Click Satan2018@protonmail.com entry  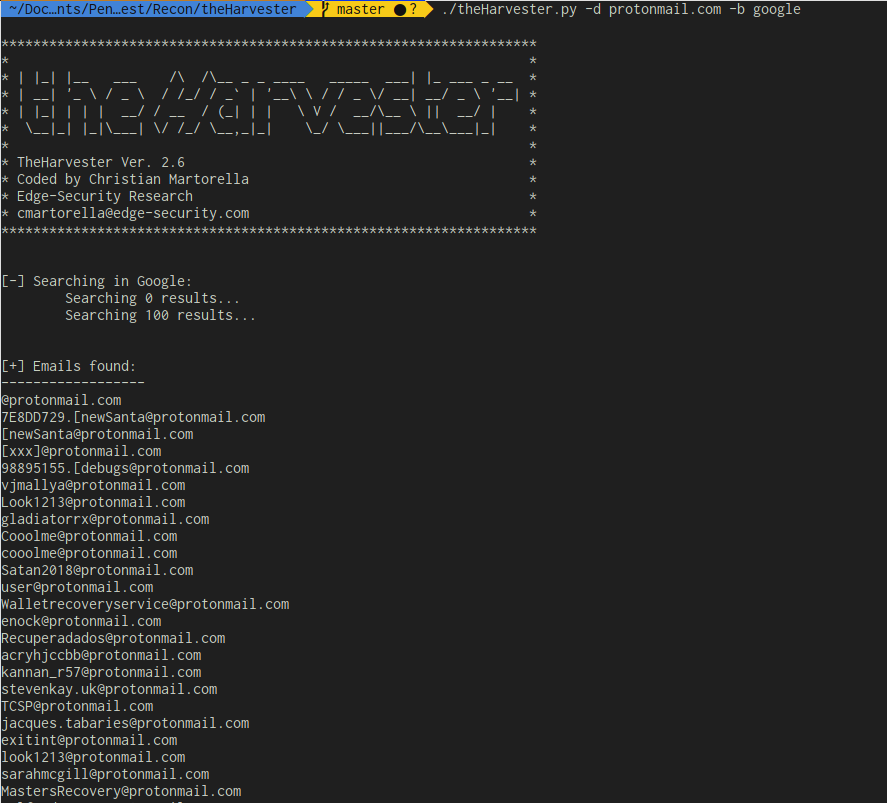click(97, 570)
